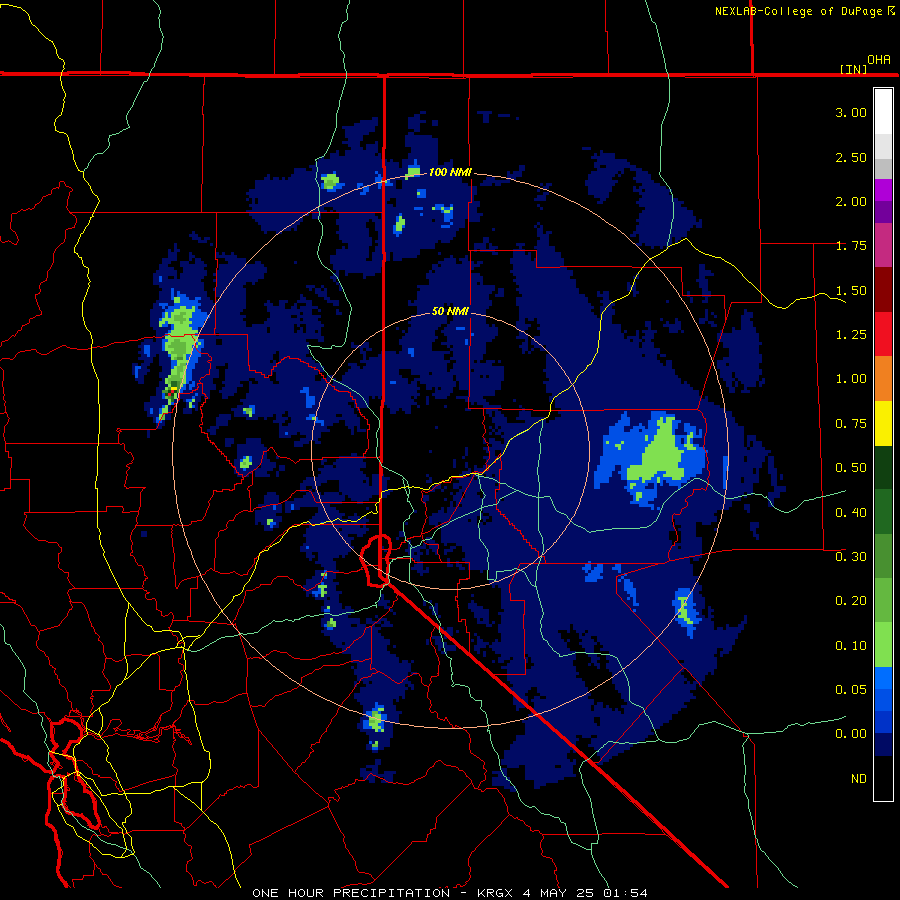
Task: Click the 0.10 legend value
Action: (x=851, y=646)
